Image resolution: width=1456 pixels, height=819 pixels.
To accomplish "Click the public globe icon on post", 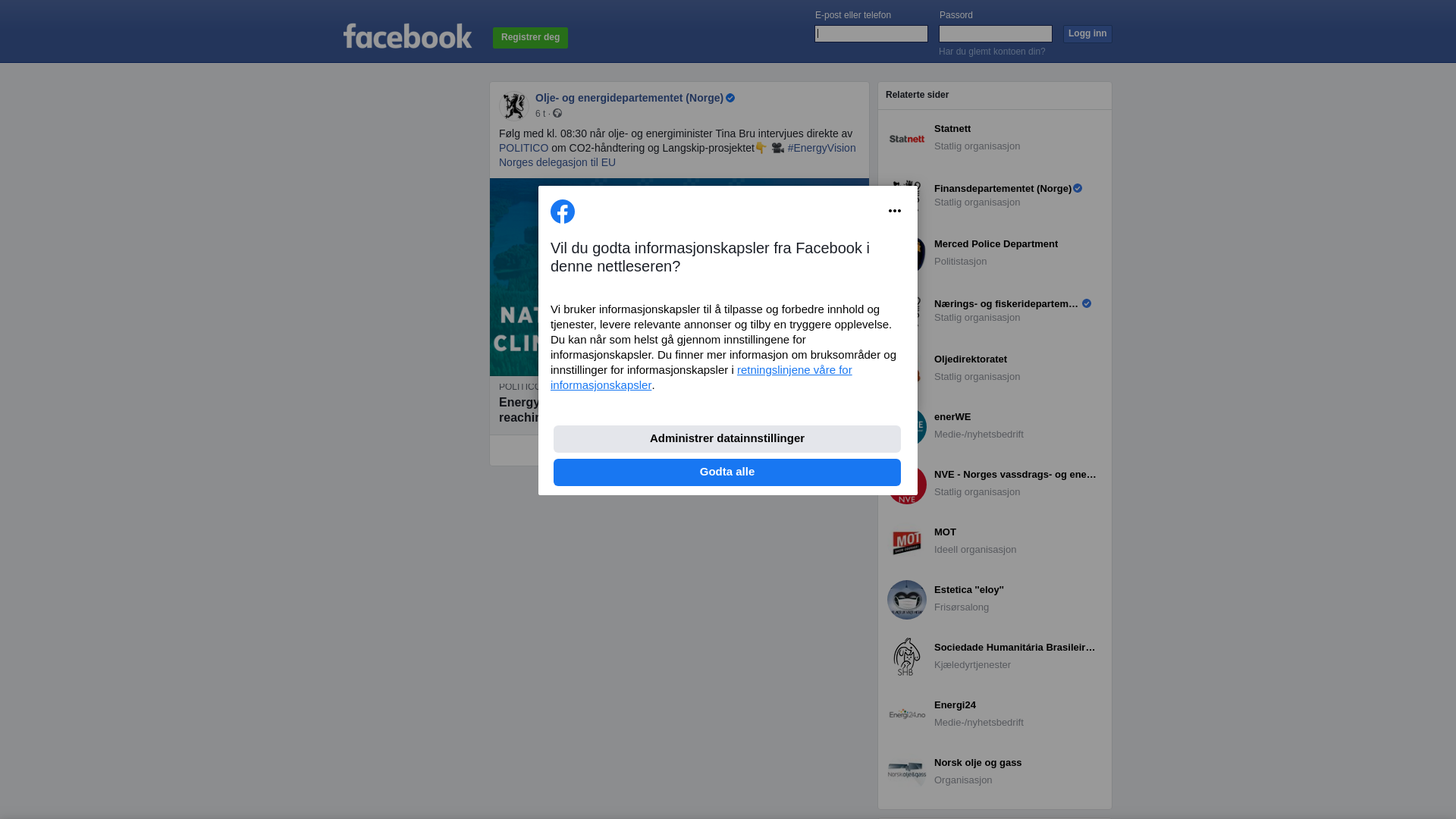I will [557, 114].
